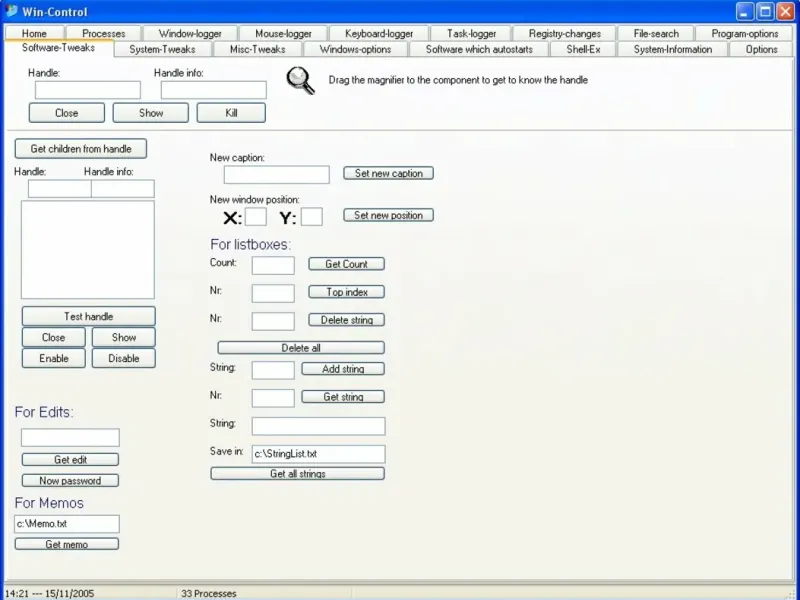Click the Now password button
The height and width of the screenshot is (600, 800).
(x=70, y=481)
